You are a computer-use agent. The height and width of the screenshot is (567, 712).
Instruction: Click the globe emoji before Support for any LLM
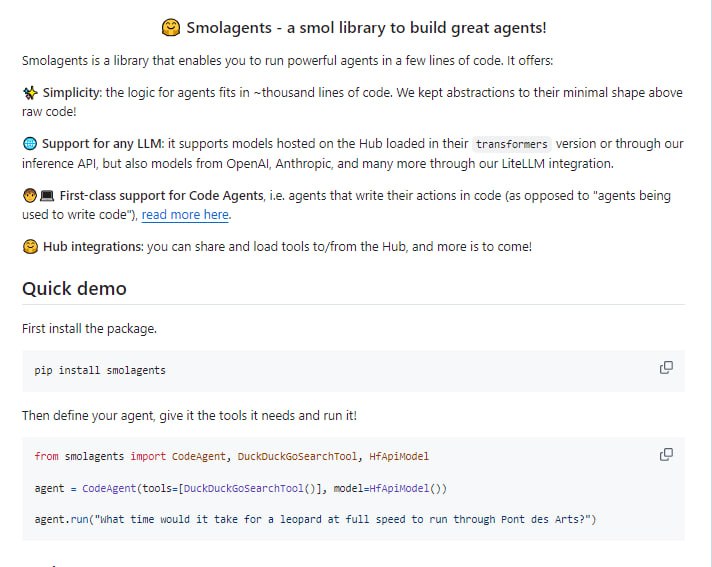pyautogui.click(x=30, y=144)
